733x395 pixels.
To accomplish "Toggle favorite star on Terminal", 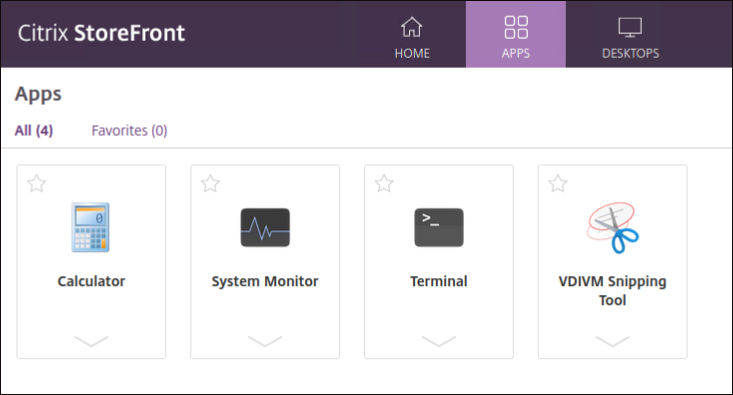I will coord(384,183).
